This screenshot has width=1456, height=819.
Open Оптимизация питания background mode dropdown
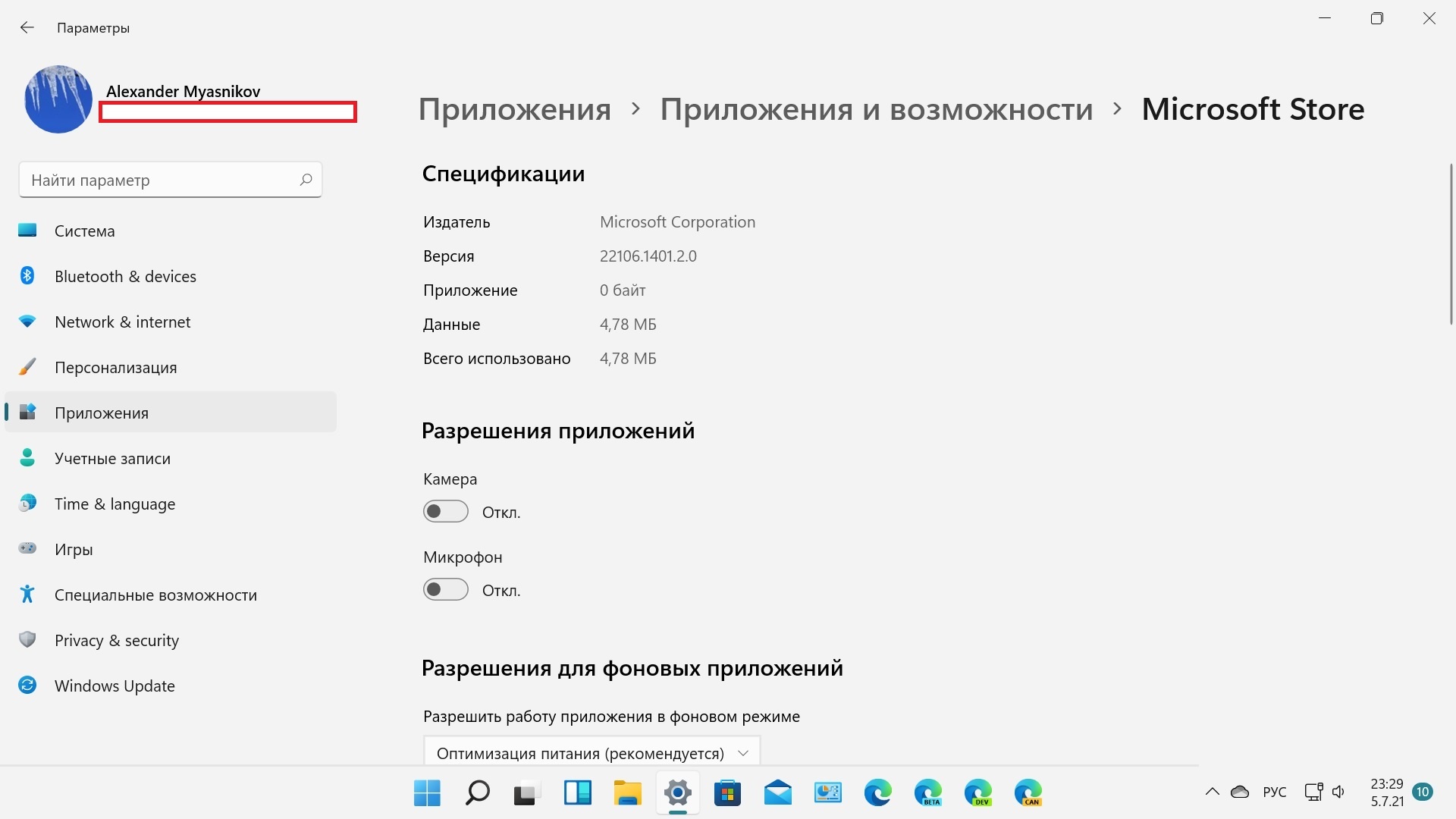(x=591, y=752)
